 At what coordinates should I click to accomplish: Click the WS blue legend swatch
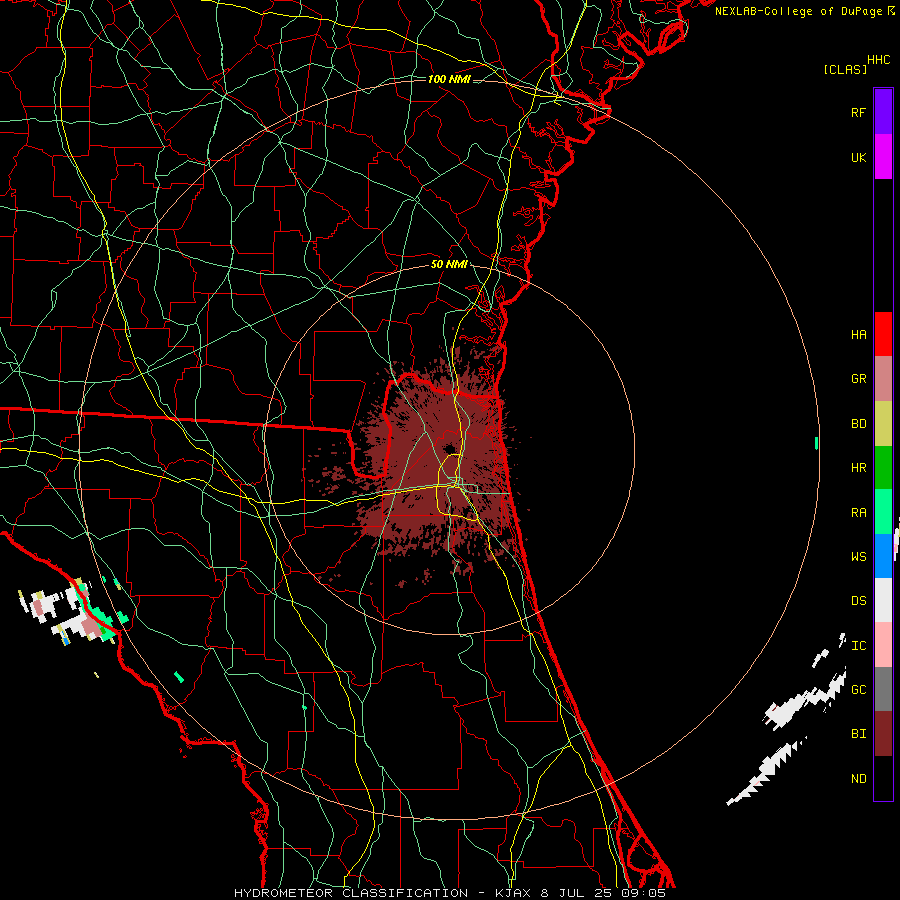pos(883,556)
